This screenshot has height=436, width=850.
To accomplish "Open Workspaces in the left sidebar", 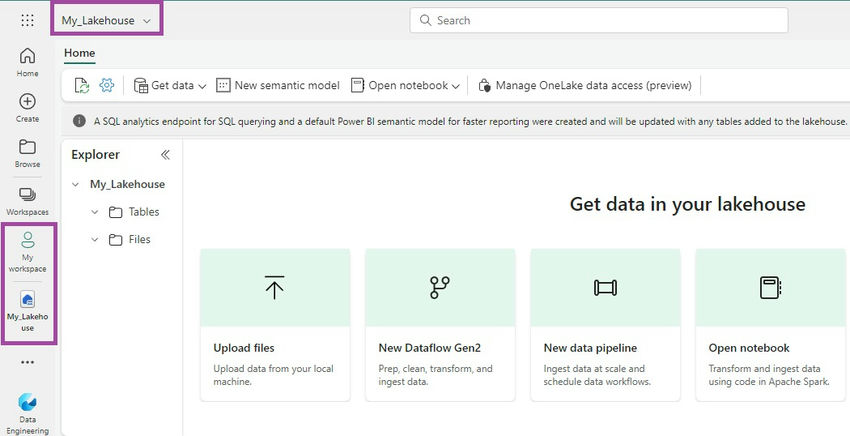I will pos(27,201).
